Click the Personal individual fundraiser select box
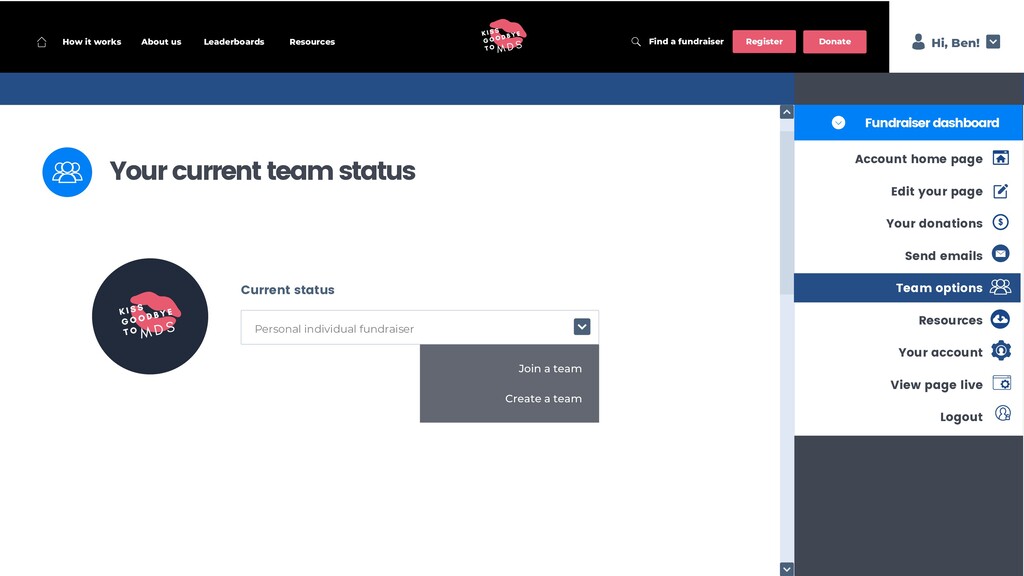This screenshot has height=576, width=1024. [420, 327]
